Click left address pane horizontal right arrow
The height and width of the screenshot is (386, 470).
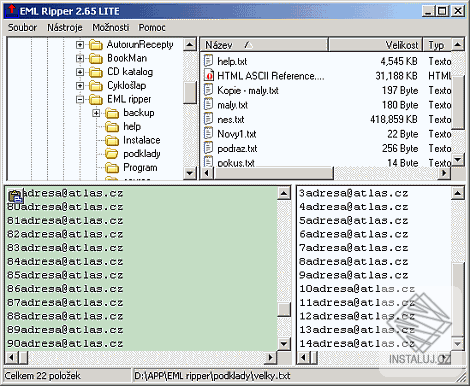(270, 358)
